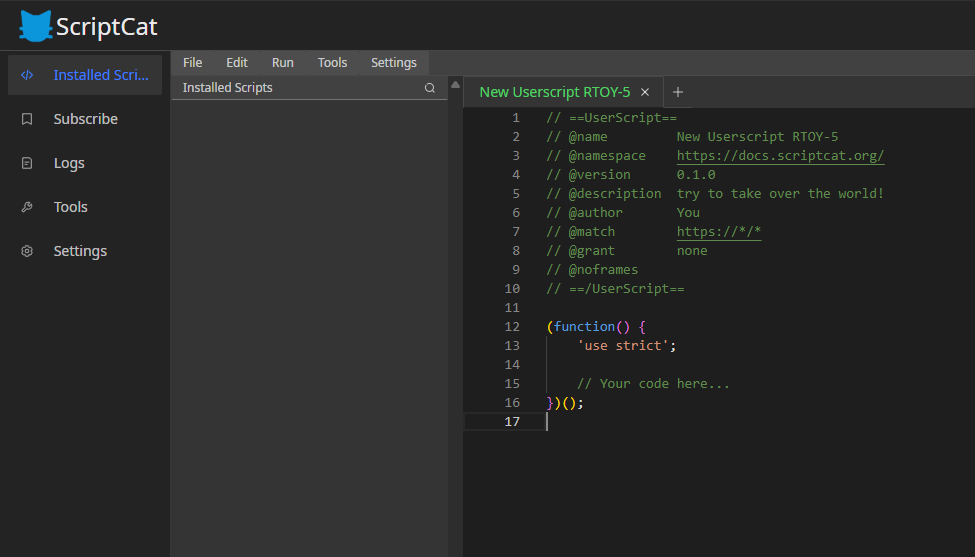The height and width of the screenshot is (557, 975).
Task: Click the https://*/* match URL
Action: [719, 231]
